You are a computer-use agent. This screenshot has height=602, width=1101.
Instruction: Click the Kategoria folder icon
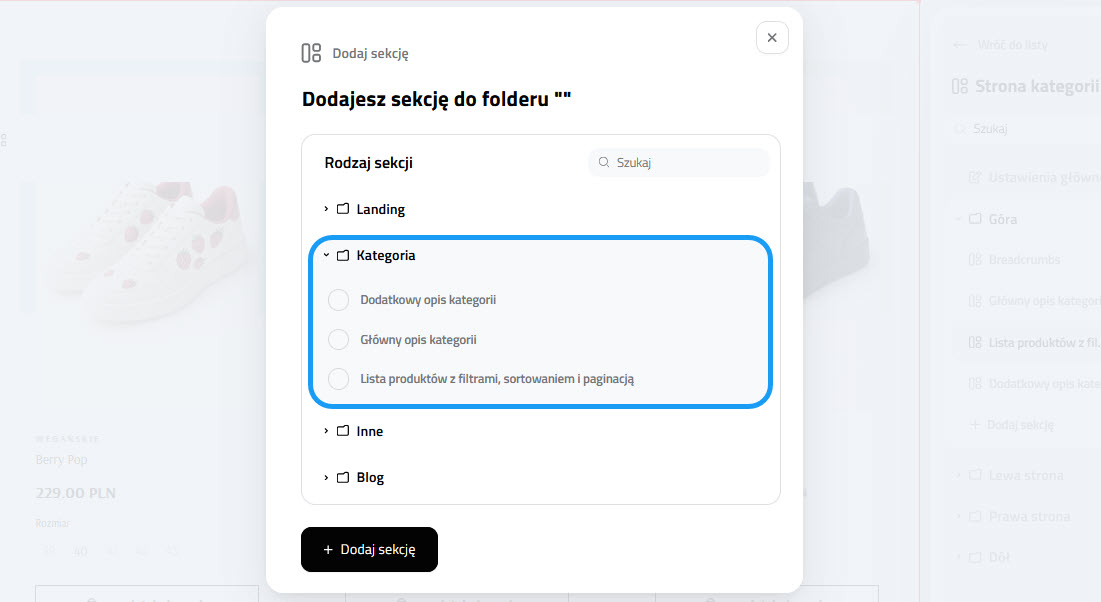pos(343,256)
